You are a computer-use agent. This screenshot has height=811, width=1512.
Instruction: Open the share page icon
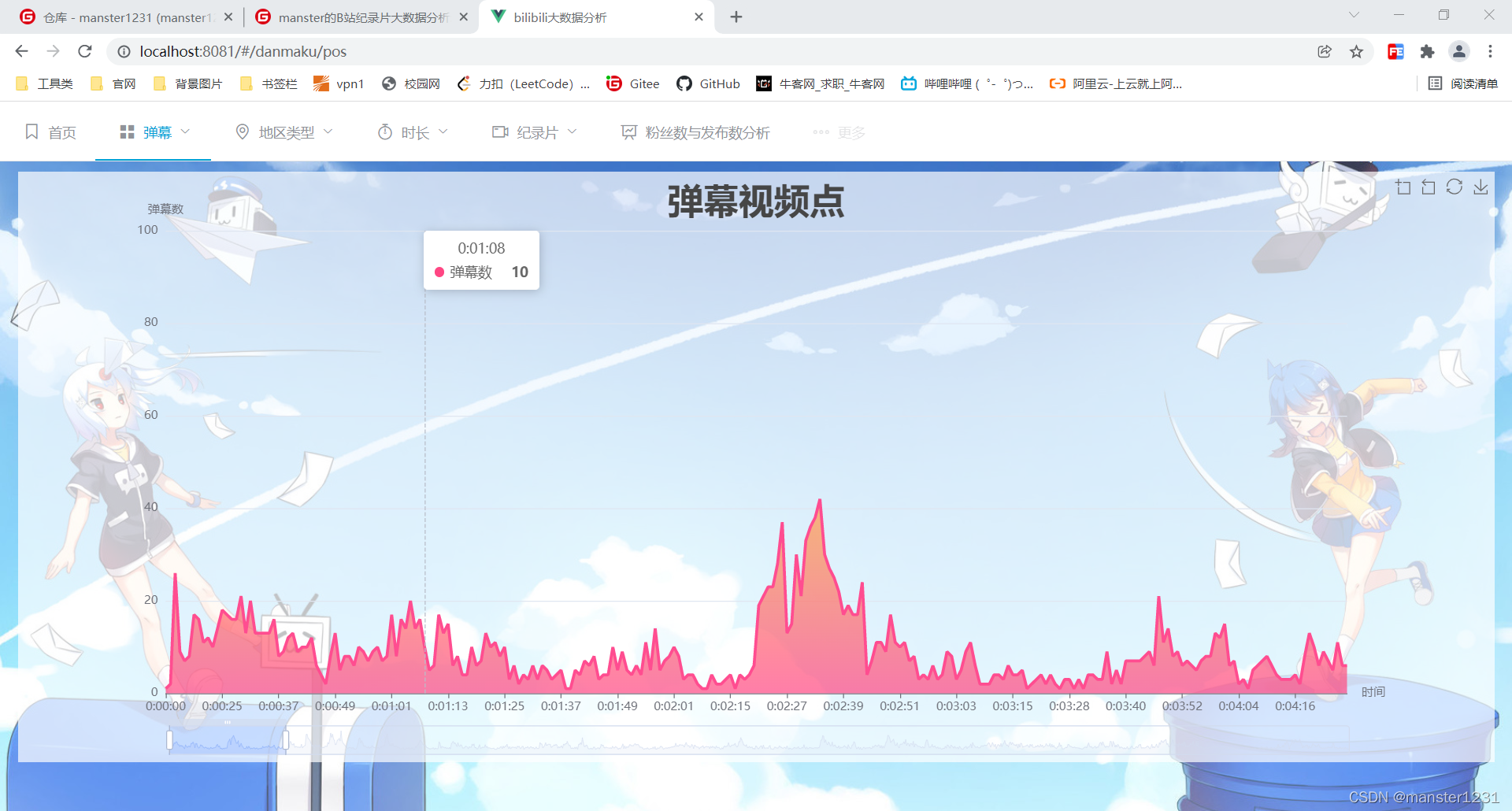point(1325,51)
